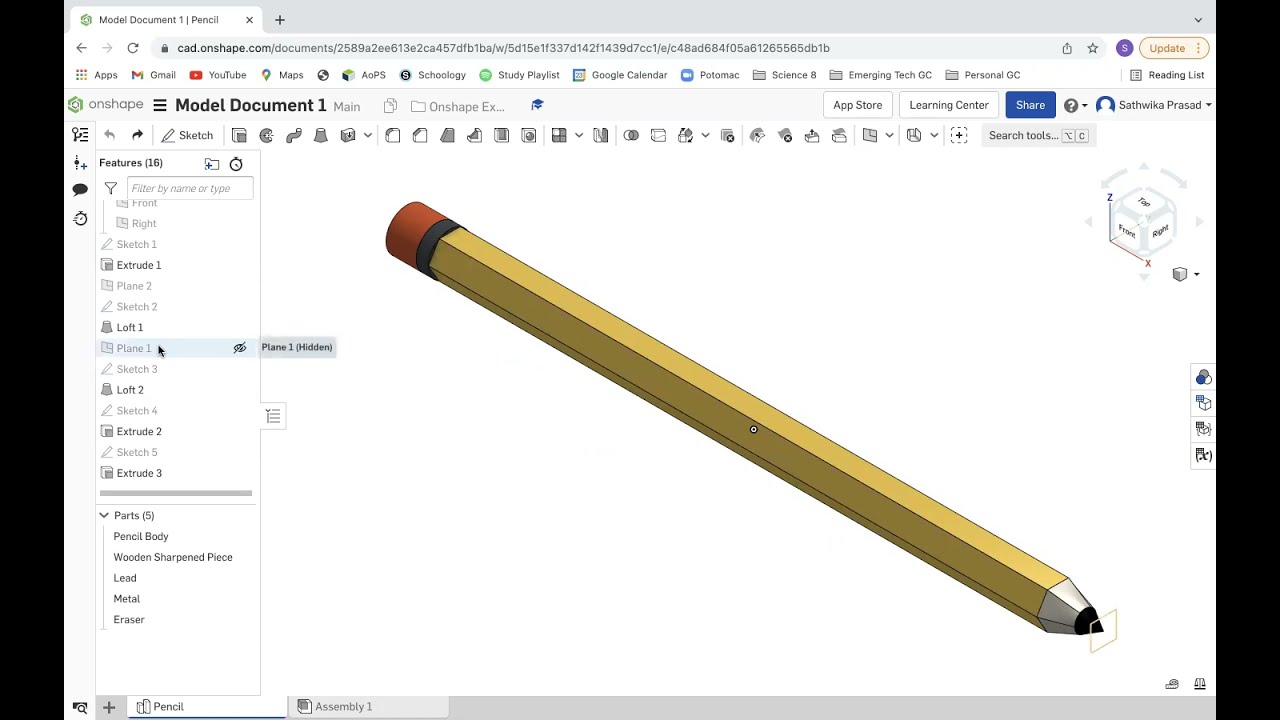Select the Modify fillet tool

757,135
